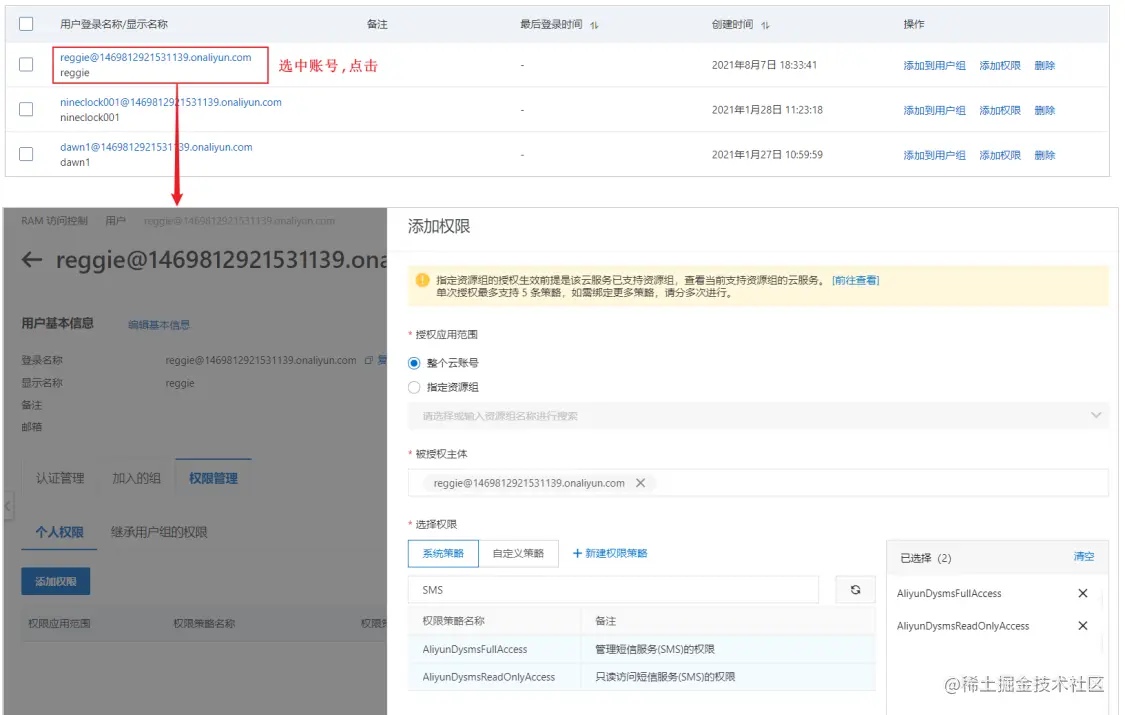The width and height of the screenshot is (1125, 715).
Task: Select AliyunDysmsReadOnlyAccess policy row in table
Action: pyautogui.click(x=641, y=676)
